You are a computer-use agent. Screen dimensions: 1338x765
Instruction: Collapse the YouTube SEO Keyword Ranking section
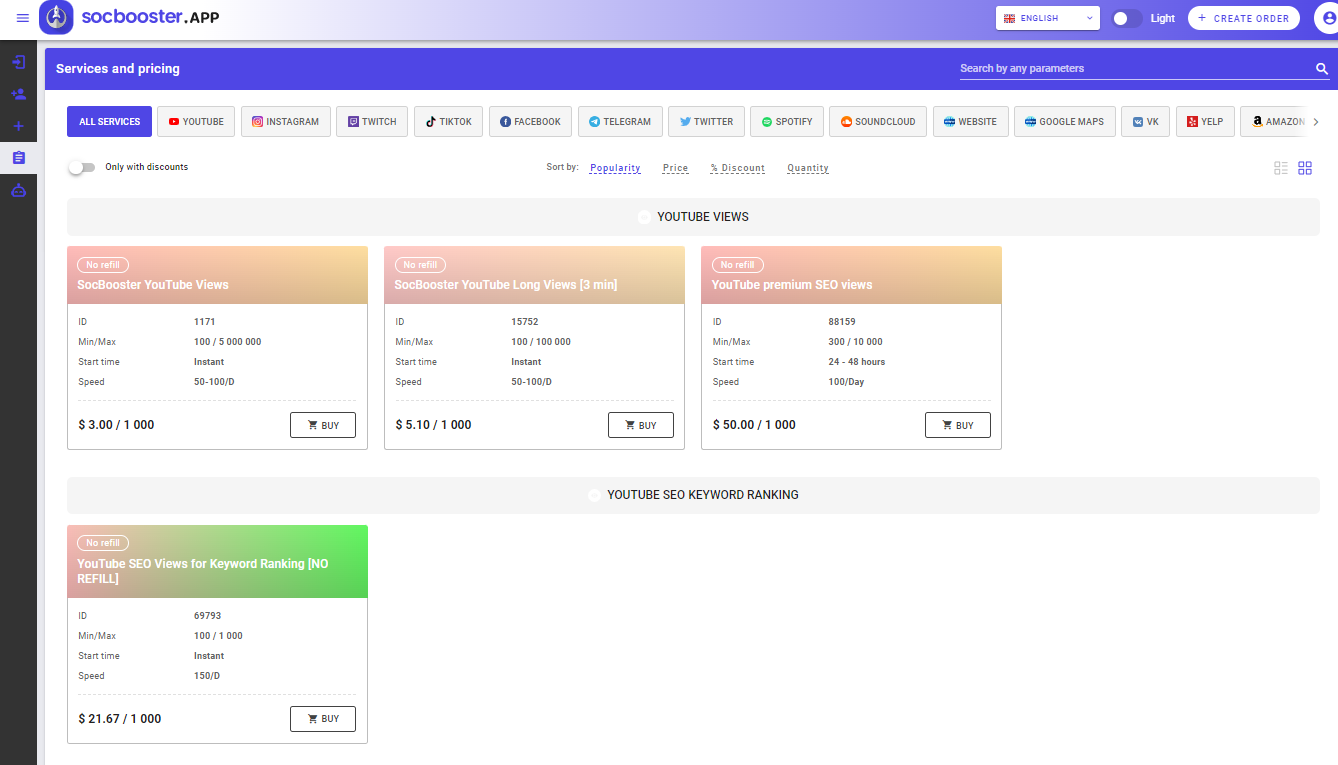point(693,495)
